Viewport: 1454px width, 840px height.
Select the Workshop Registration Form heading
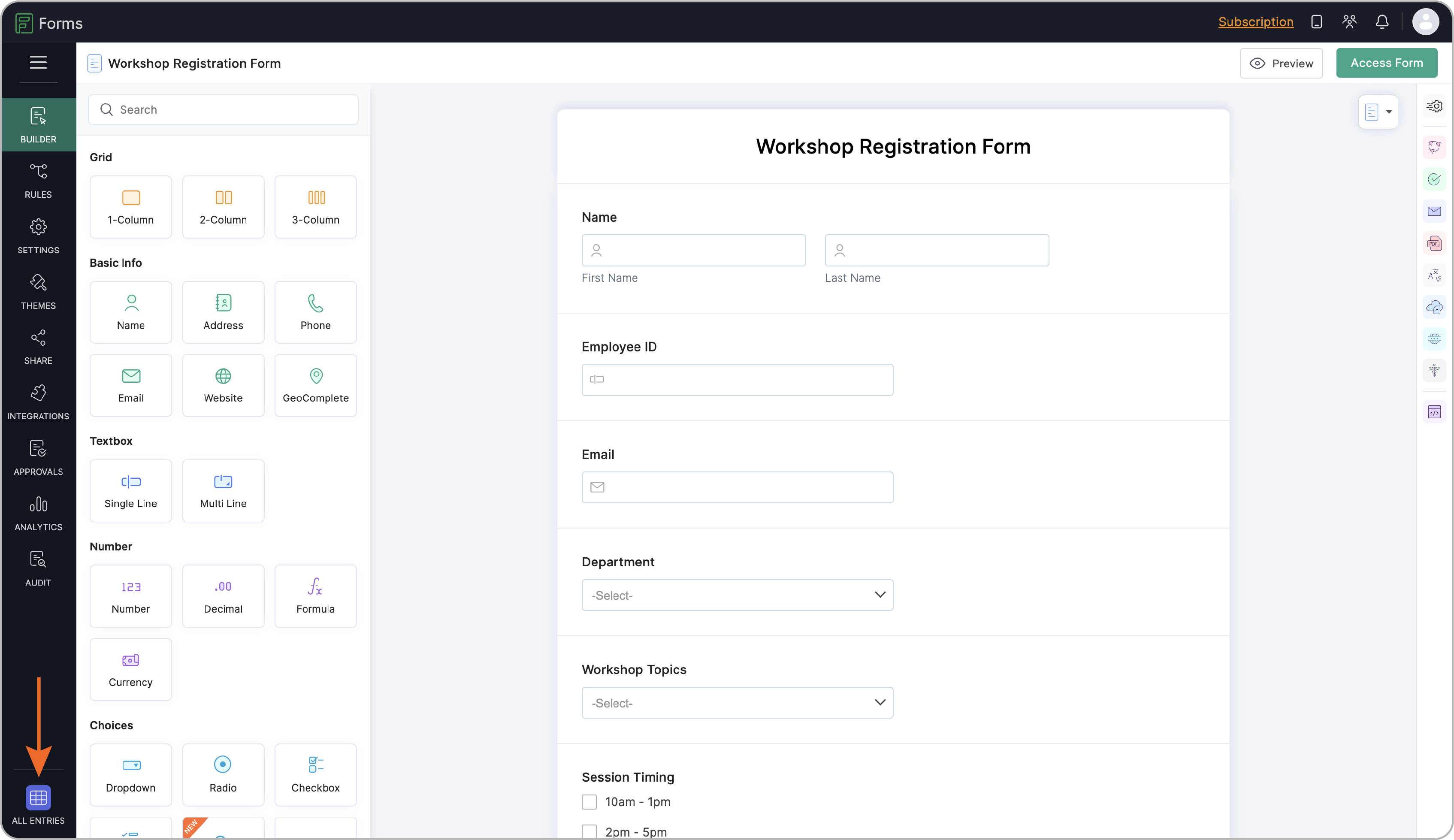coord(893,147)
